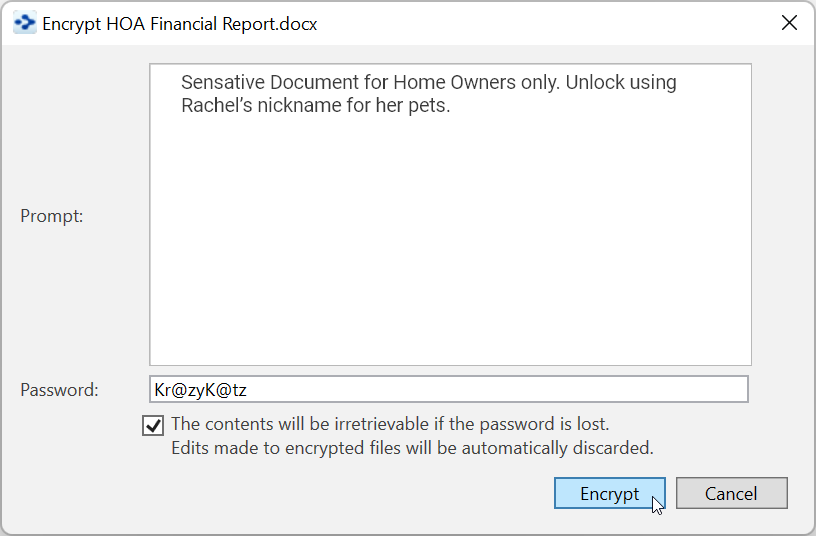Click the Encrypt button
Screen dimensions: 816x536
pos(609,493)
